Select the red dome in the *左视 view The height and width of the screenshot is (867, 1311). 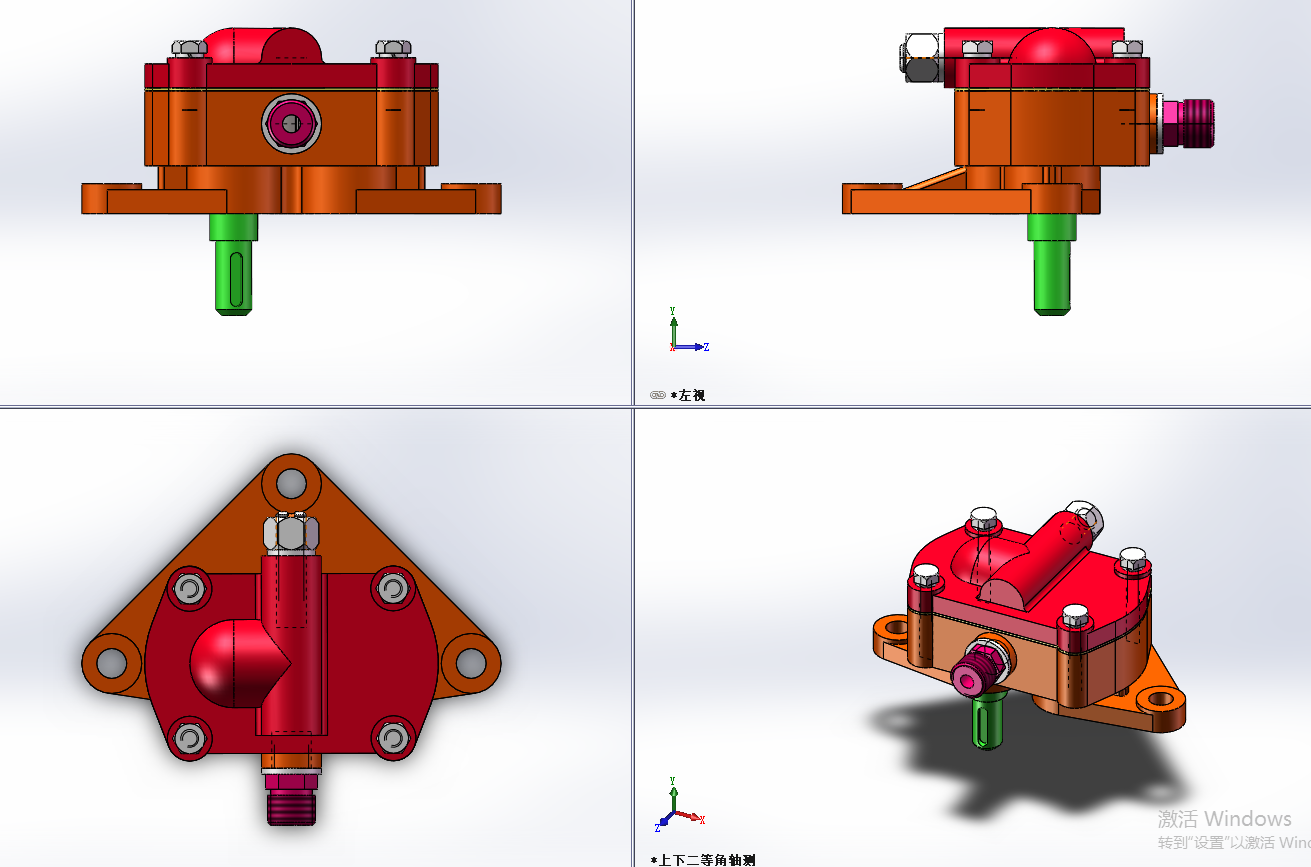pyautogui.click(x=1052, y=45)
